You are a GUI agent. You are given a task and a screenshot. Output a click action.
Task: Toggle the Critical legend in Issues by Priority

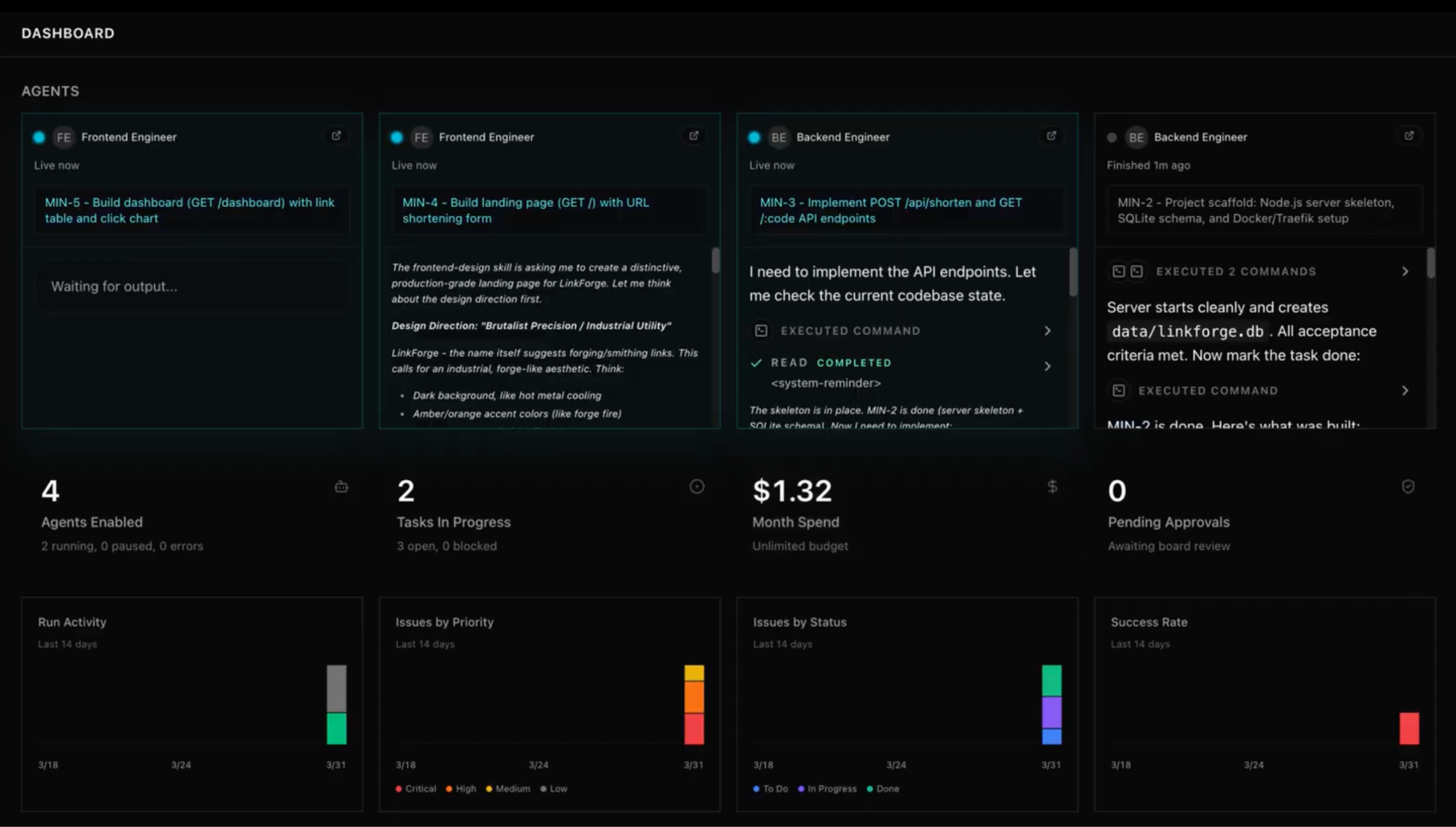[416, 788]
